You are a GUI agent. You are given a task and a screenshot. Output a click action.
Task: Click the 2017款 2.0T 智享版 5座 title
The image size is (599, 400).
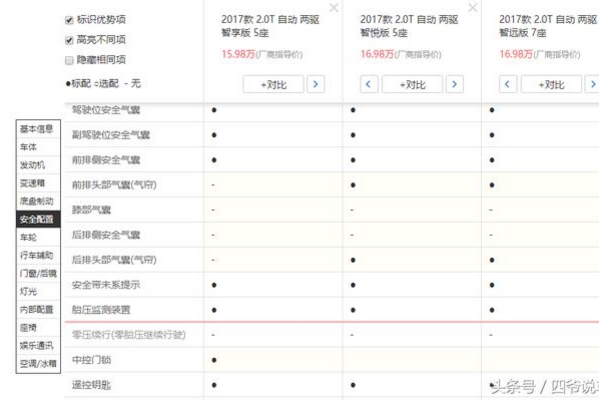(x=270, y=26)
